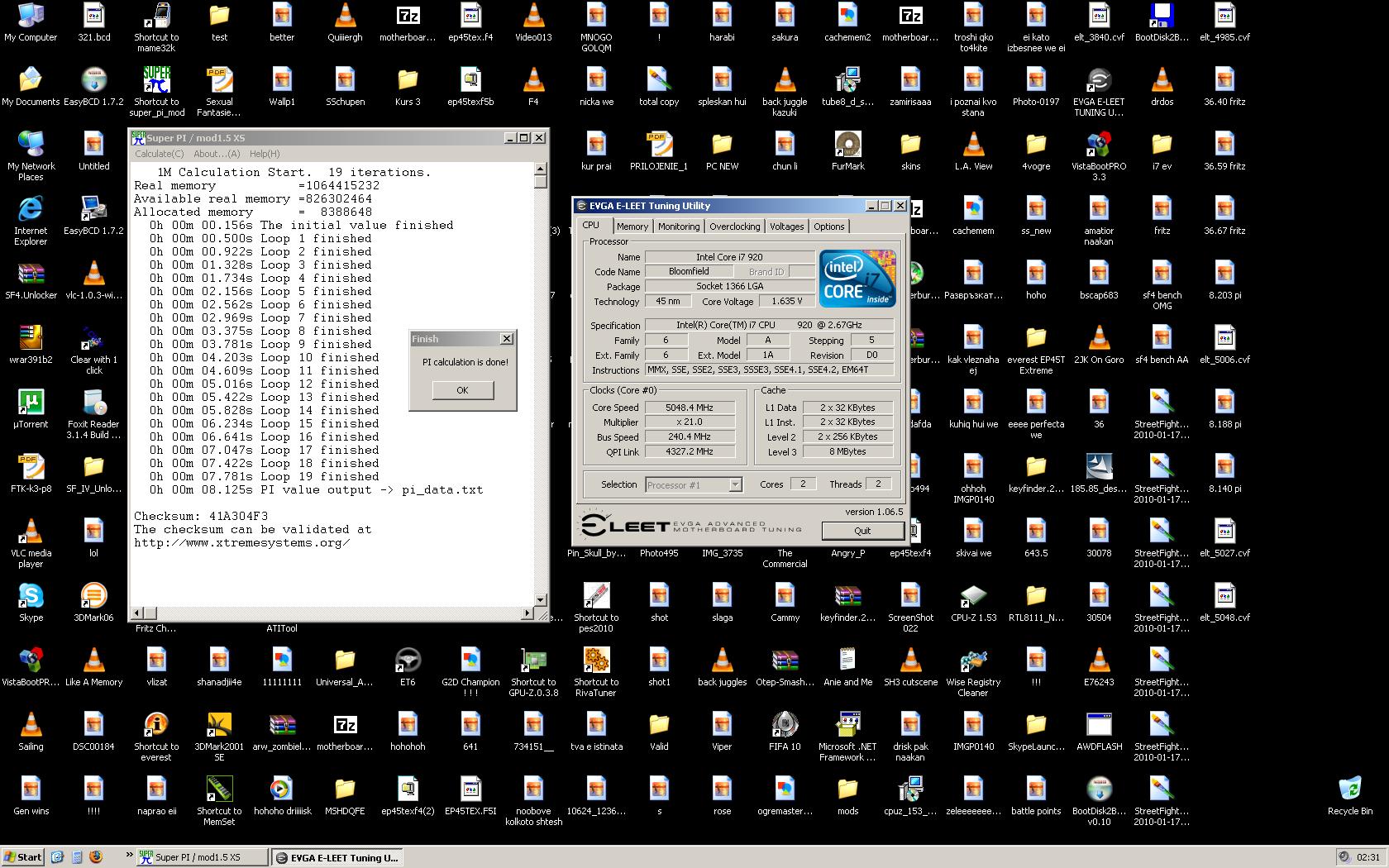Open the L.A. View desktop icon

pos(973,151)
